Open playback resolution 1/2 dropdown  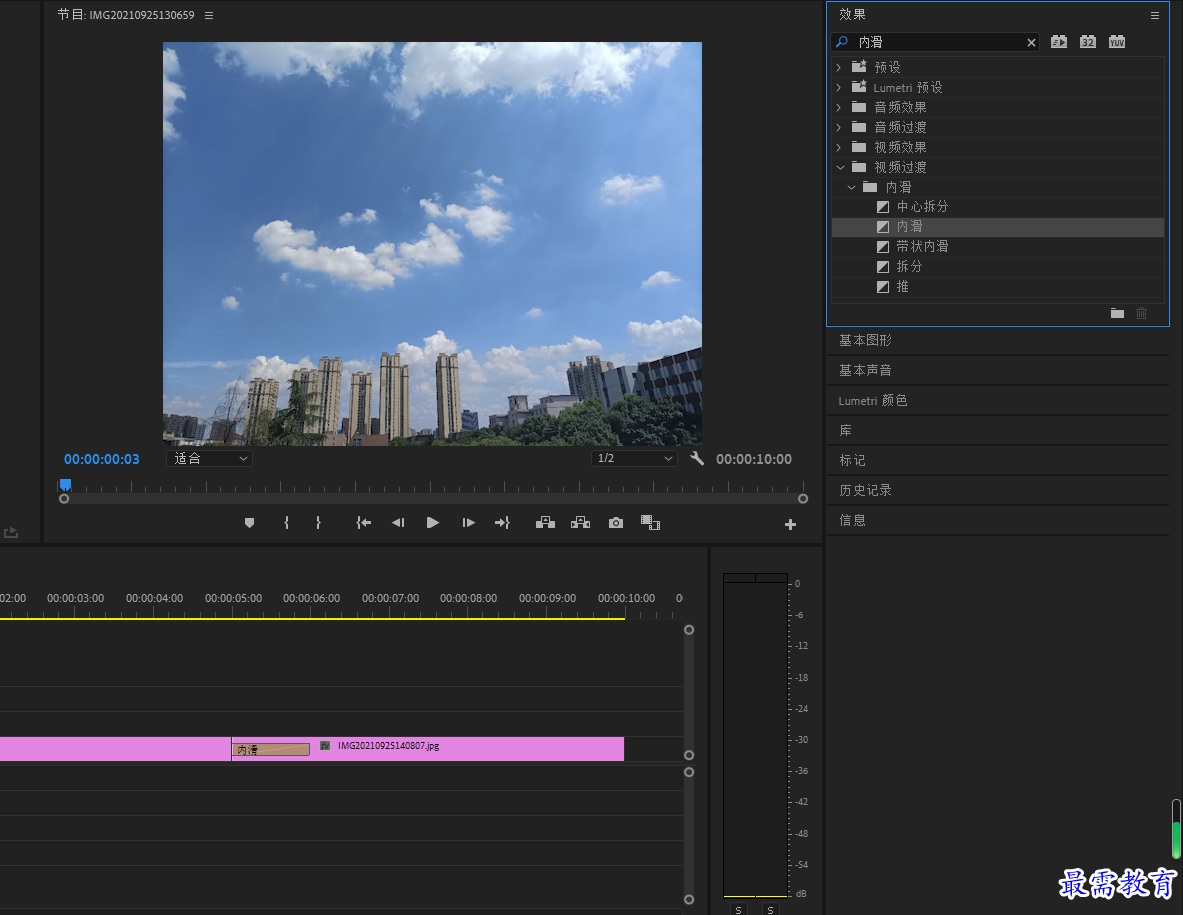pyautogui.click(x=634, y=458)
